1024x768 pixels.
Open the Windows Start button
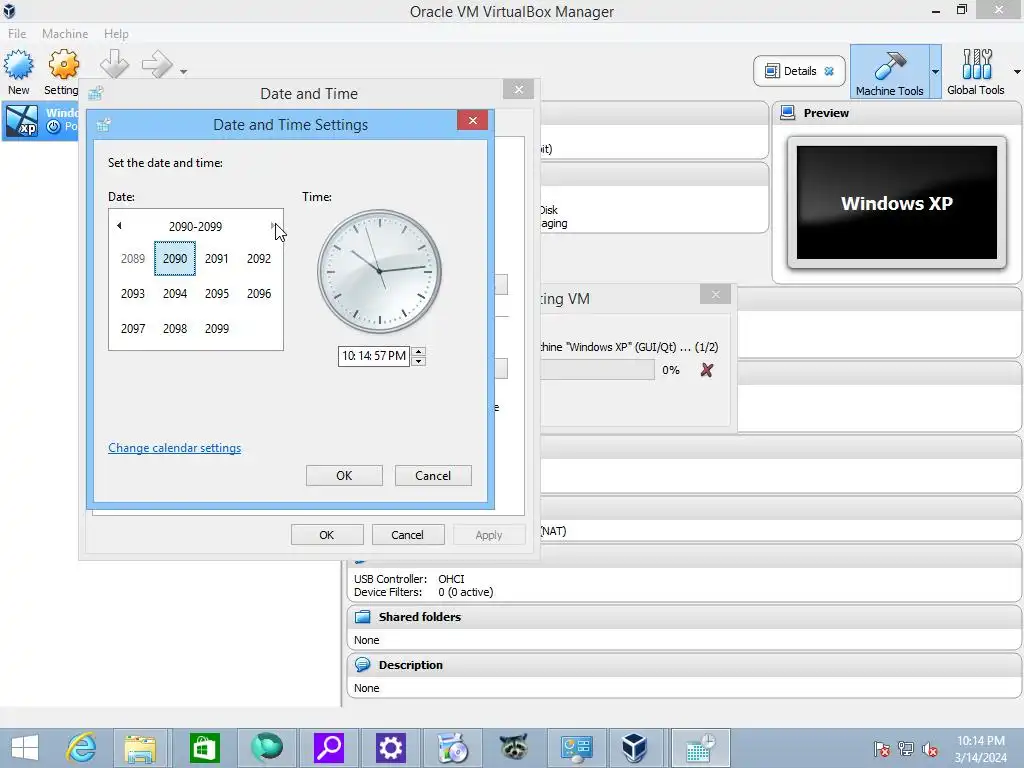click(x=25, y=748)
